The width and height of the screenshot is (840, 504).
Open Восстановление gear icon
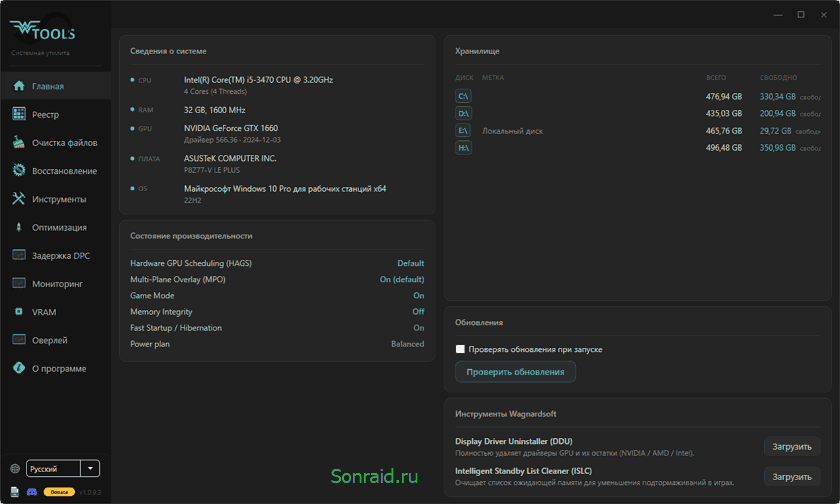(x=19, y=170)
